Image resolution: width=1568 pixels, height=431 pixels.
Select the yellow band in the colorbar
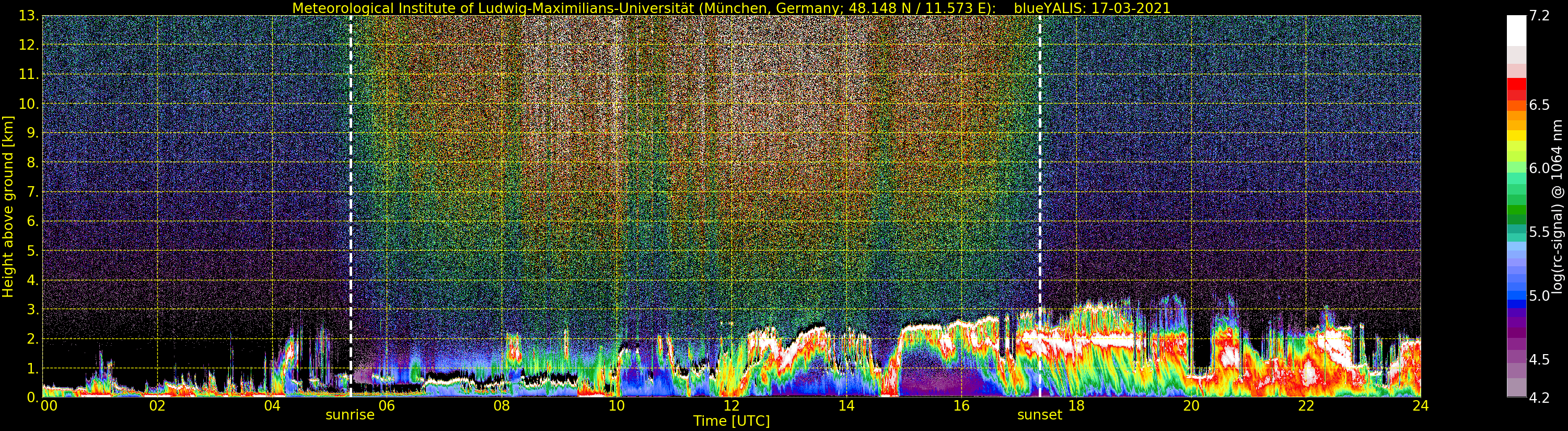point(1516,137)
